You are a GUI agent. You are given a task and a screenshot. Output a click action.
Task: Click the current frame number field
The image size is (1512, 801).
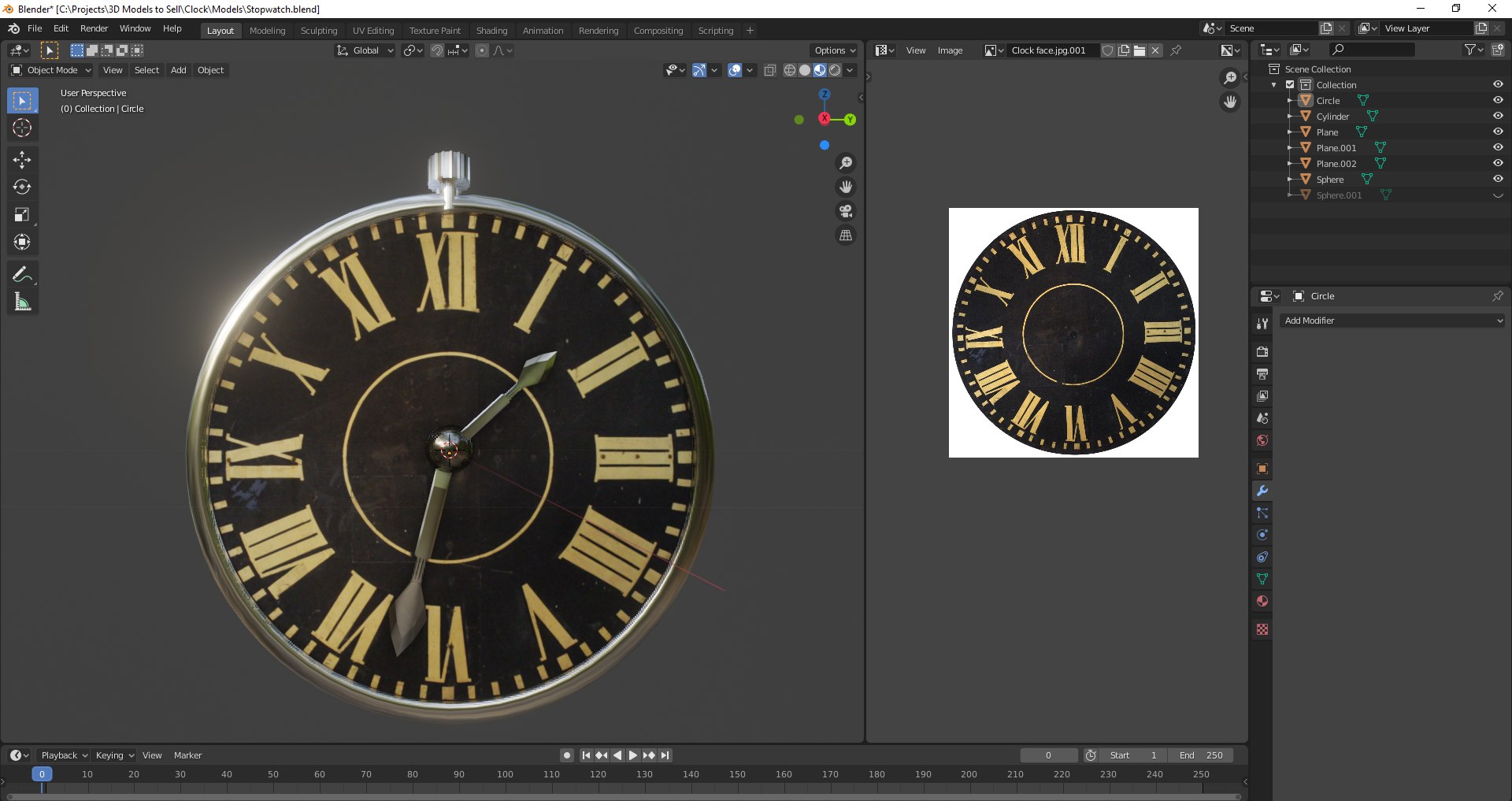pos(1049,755)
